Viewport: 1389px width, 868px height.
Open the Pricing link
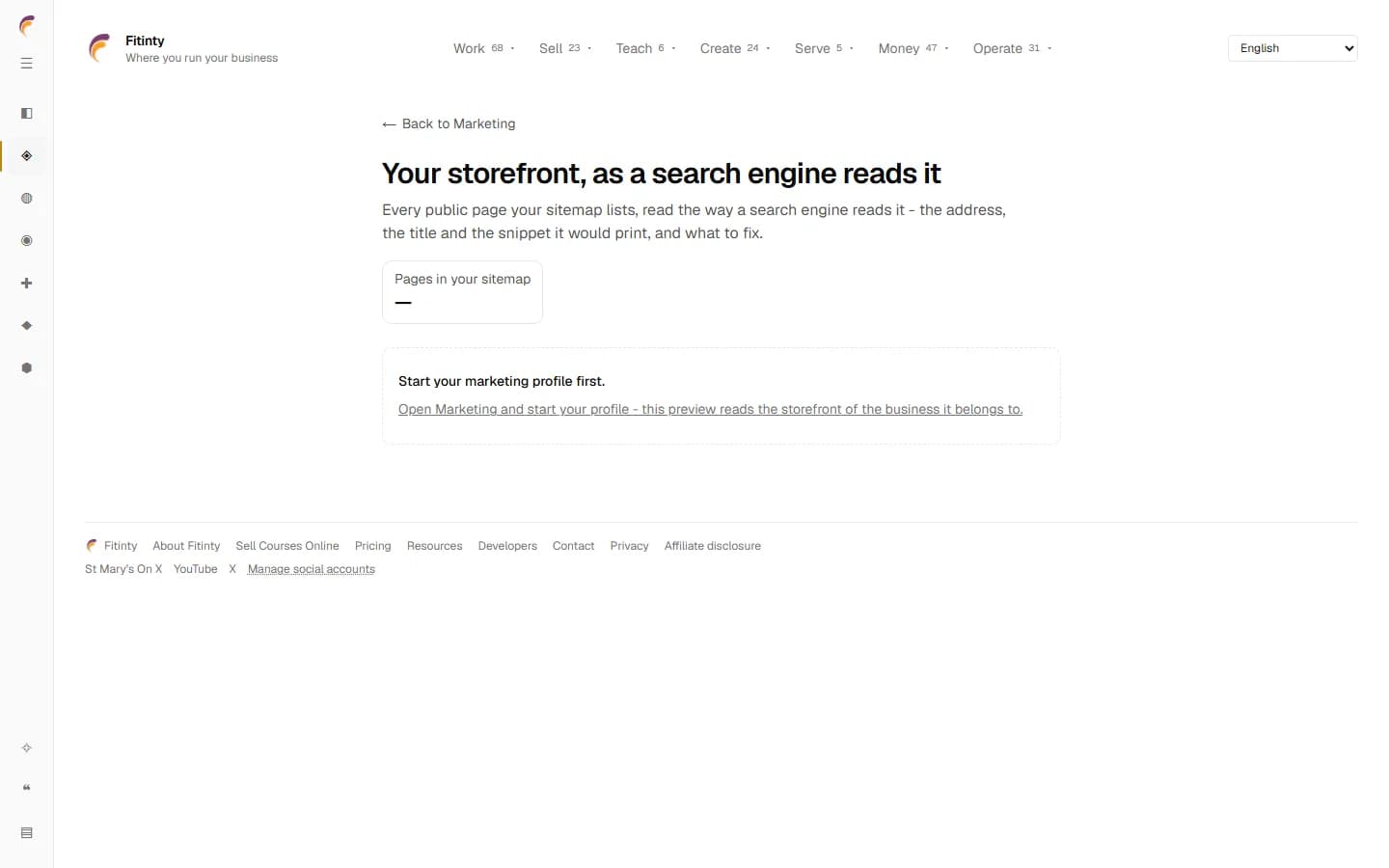point(373,546)
